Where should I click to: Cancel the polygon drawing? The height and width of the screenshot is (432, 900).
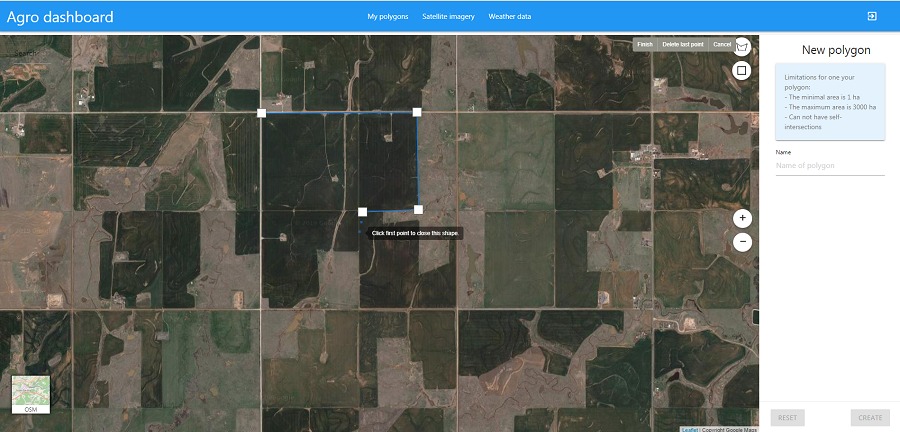721,45
